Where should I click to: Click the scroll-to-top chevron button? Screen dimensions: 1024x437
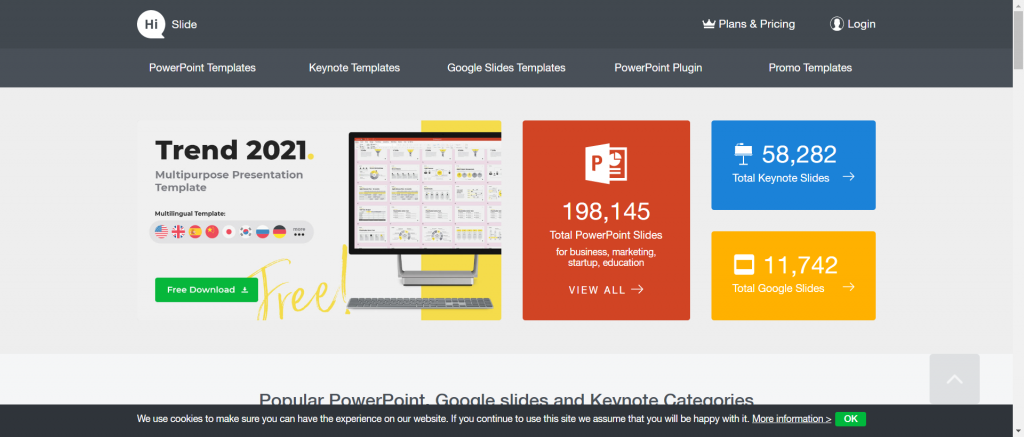pyautogui.click(x=954, y=379)
